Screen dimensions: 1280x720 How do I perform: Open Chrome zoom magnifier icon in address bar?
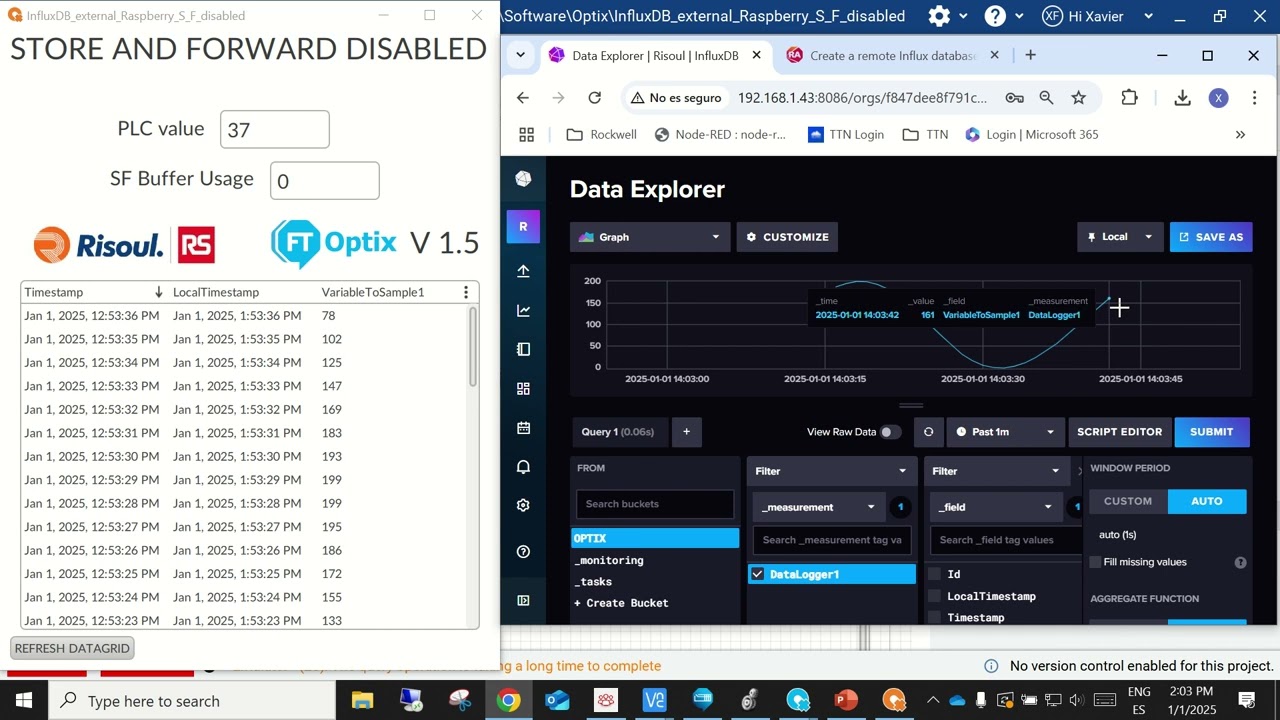[x=1046, y=97]
